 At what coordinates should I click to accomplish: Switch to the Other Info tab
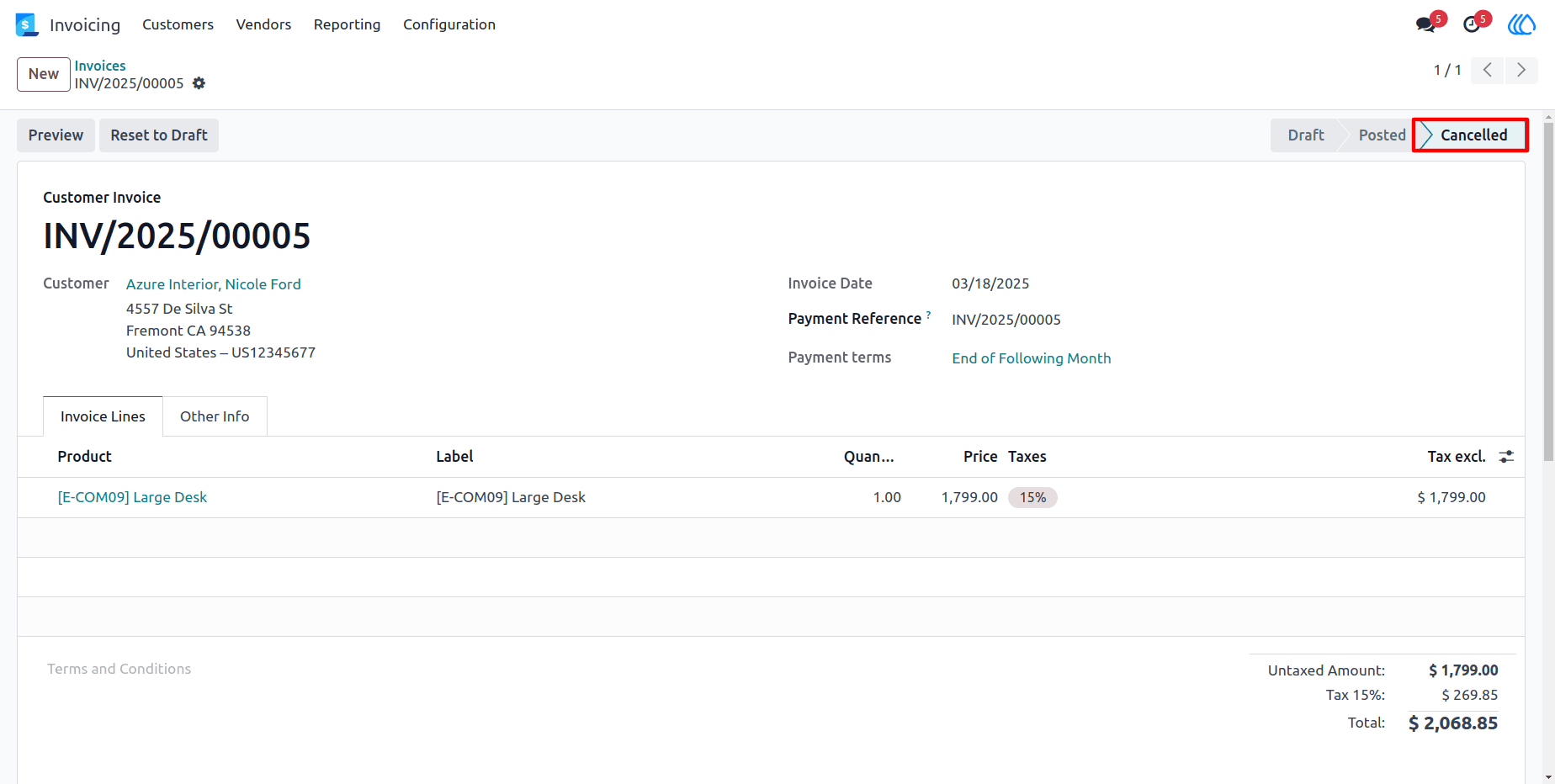tap(215, 416)
